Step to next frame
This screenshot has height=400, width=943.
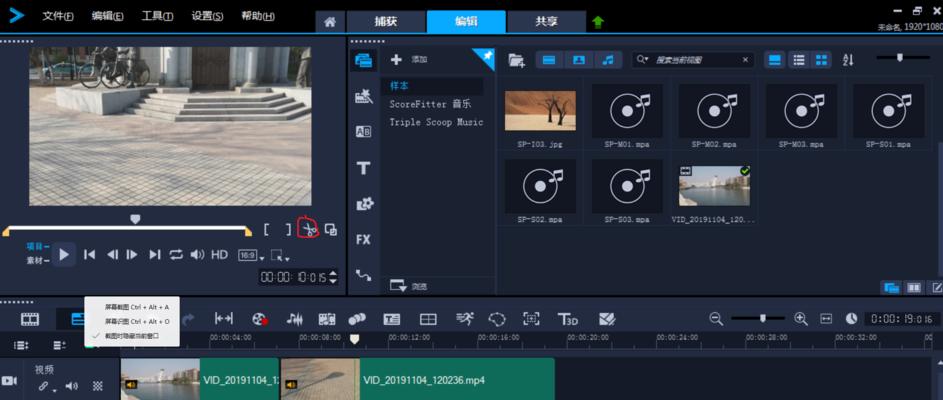(132, 254)
